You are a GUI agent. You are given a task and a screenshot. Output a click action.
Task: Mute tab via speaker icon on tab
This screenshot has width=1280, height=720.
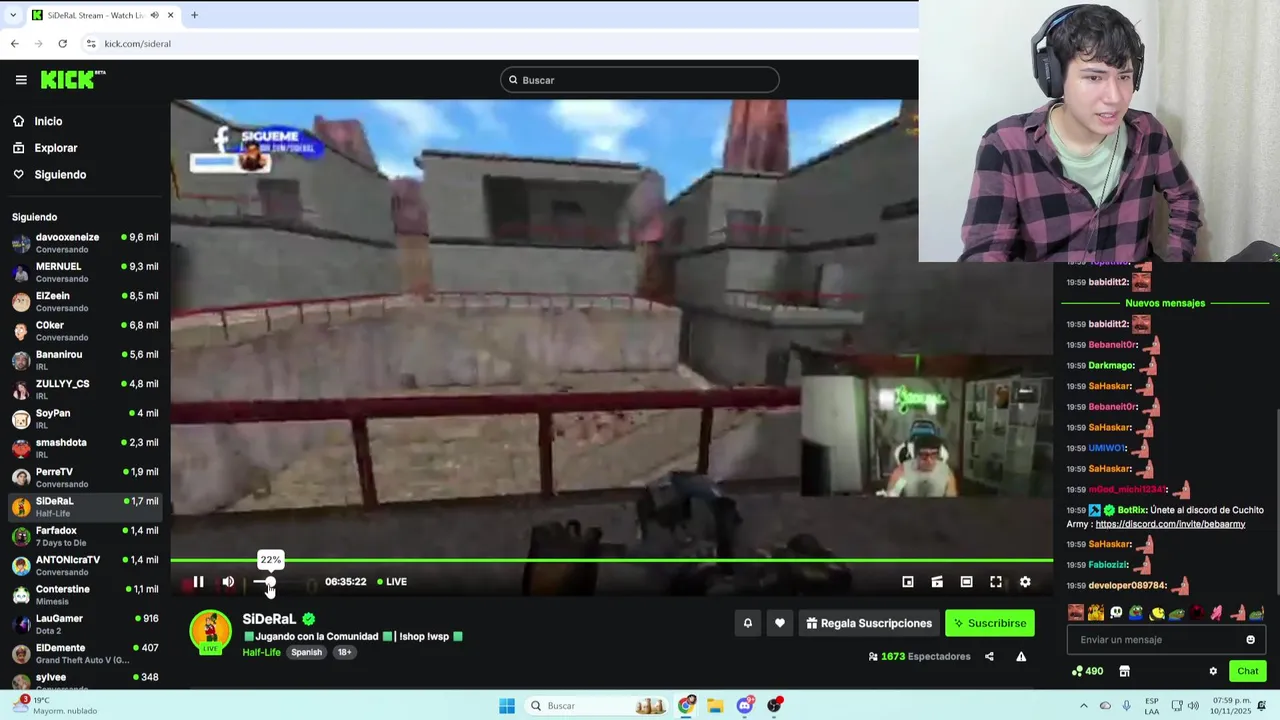pos(155,15)
